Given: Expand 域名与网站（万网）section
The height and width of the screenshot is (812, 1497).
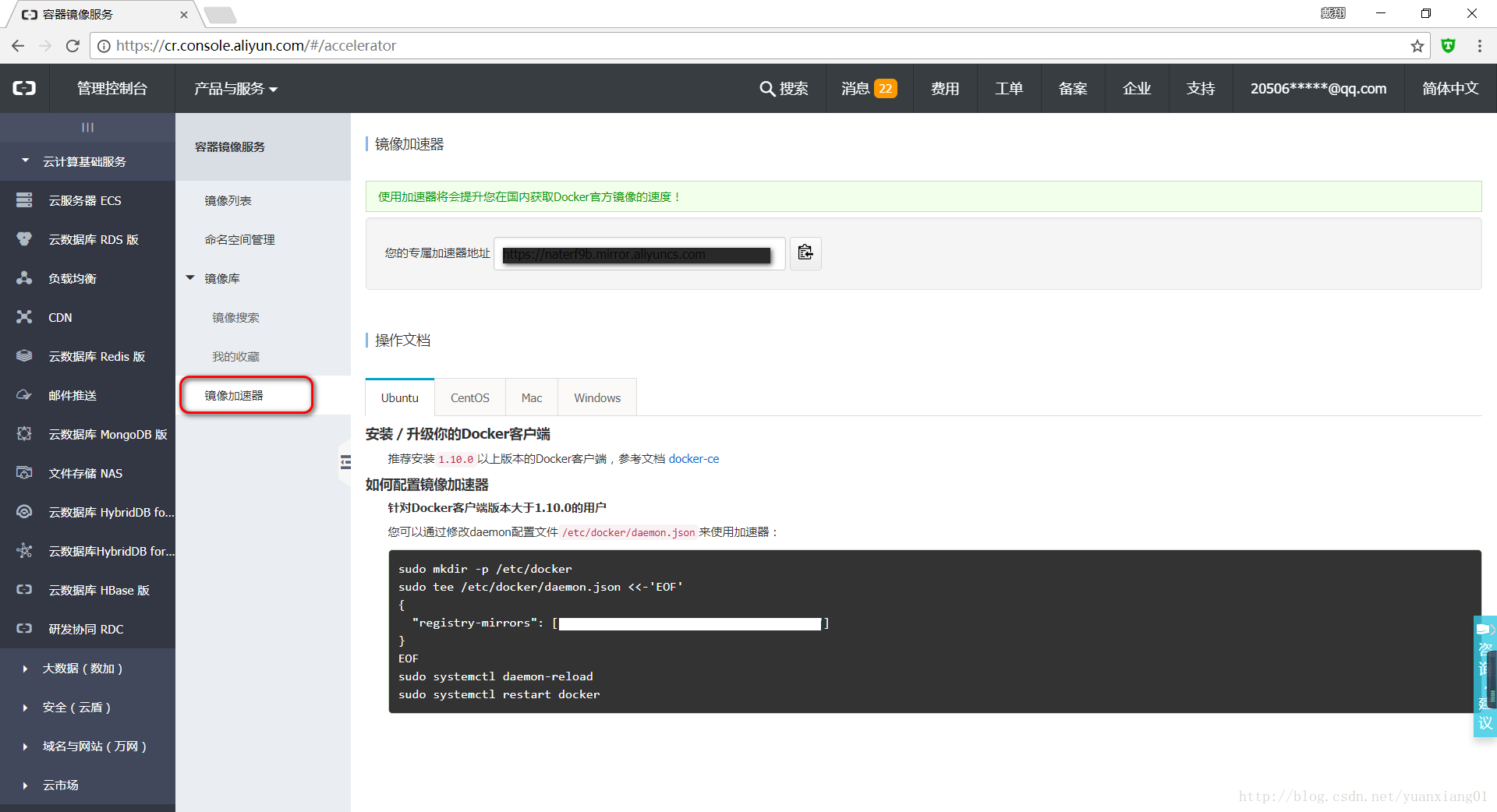Looking at the screenshot, I should 87,746.
